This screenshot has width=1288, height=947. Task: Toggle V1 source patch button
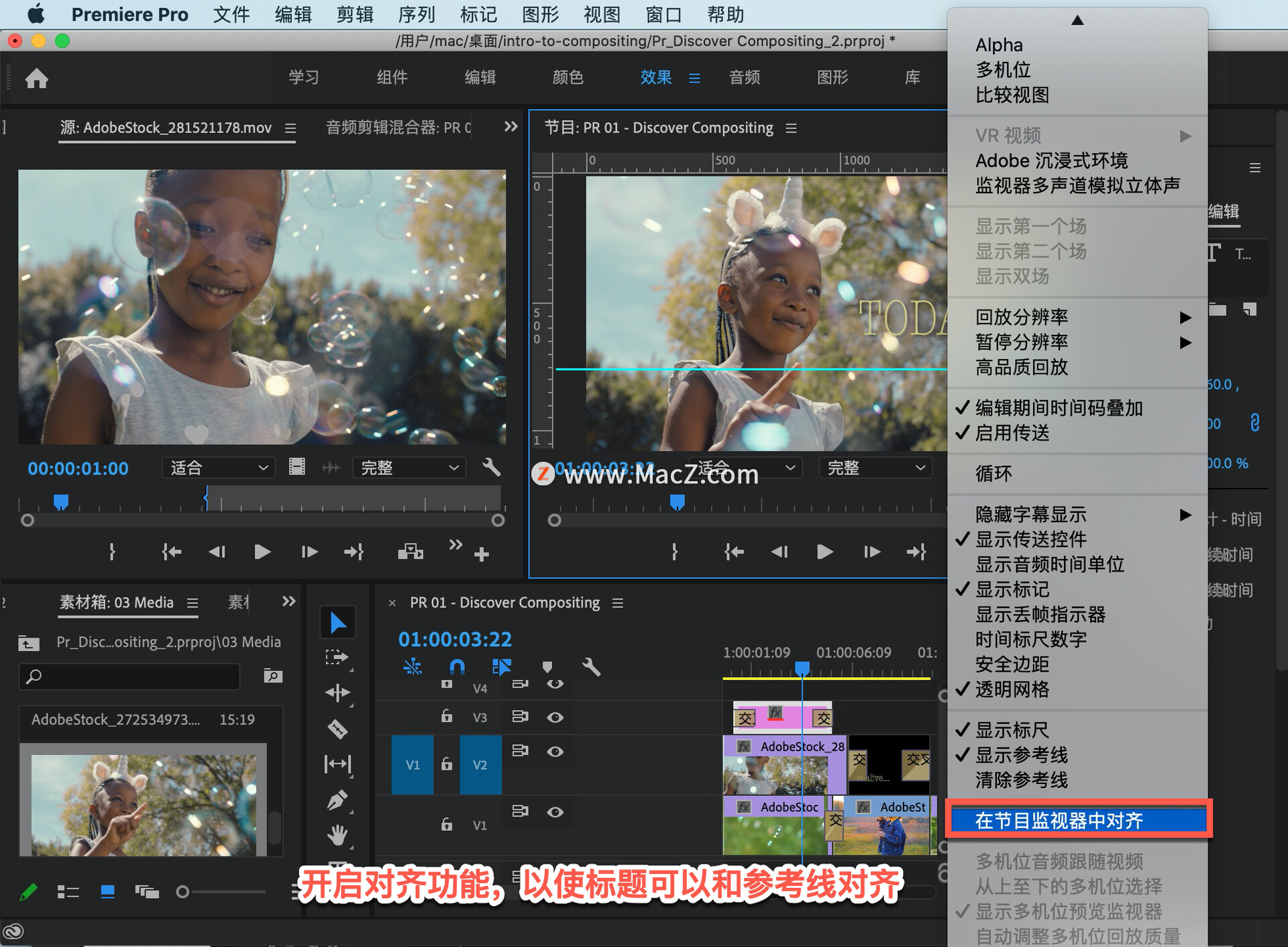click(x=413, y=764)
